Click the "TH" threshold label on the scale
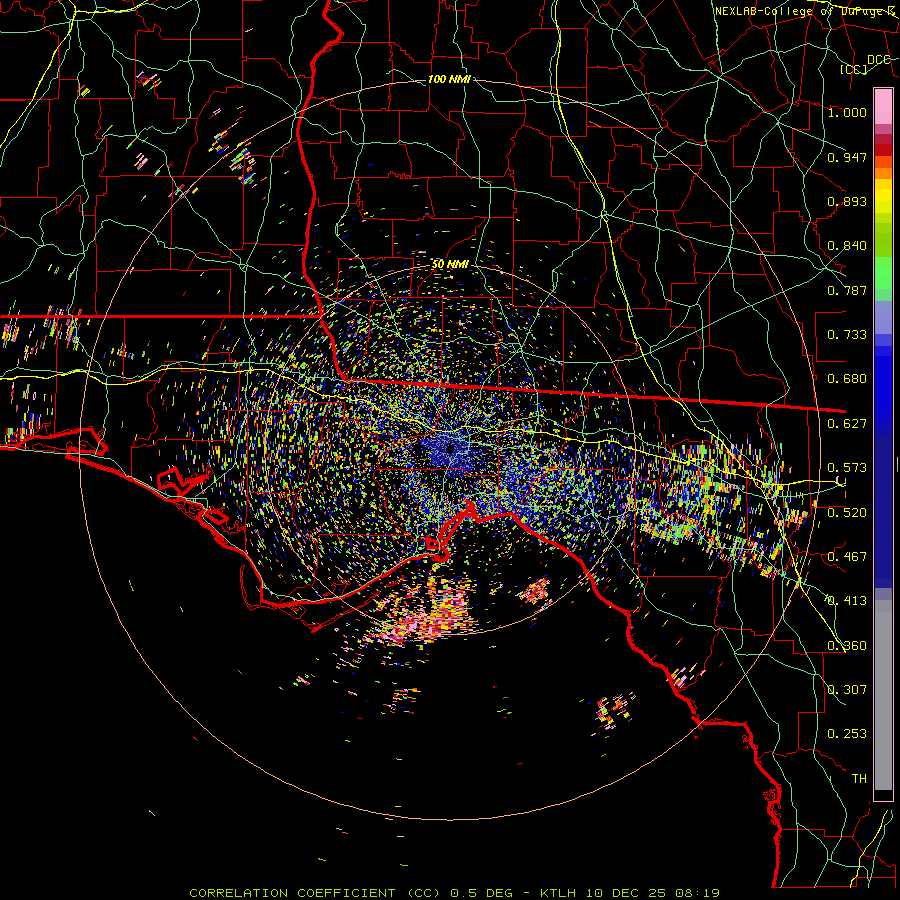The width and height of the screenshot is (900, 900). point(859,779)
